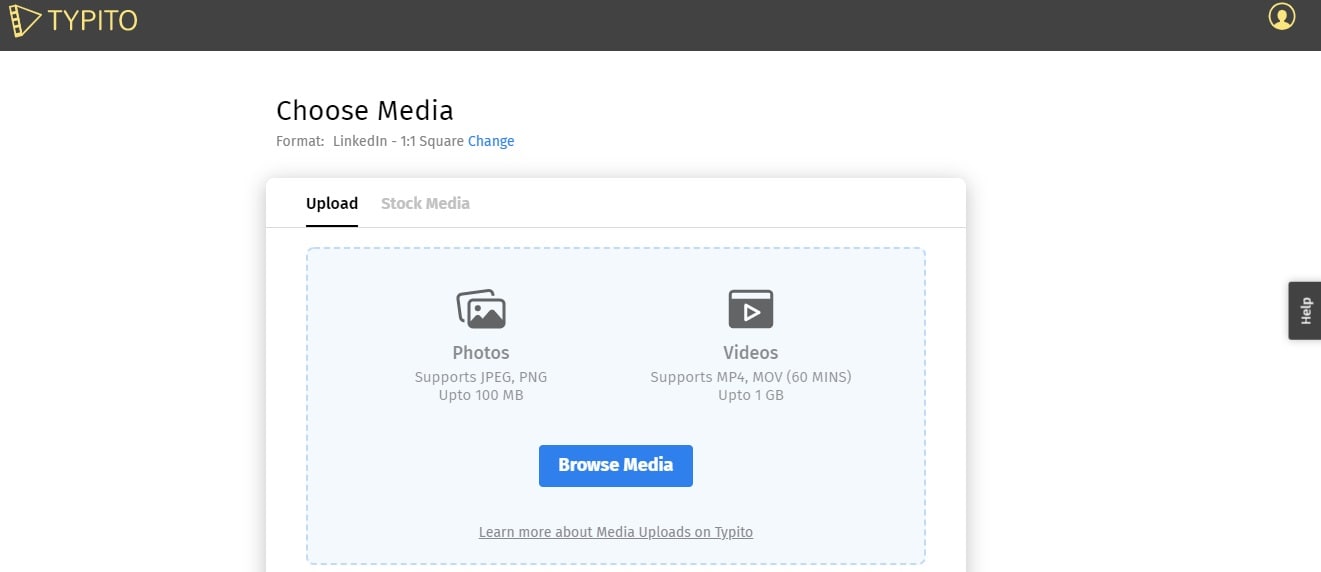Click the Photos image icon
Viewport: 1321px width, 572px height.
(x=481, y=309)
